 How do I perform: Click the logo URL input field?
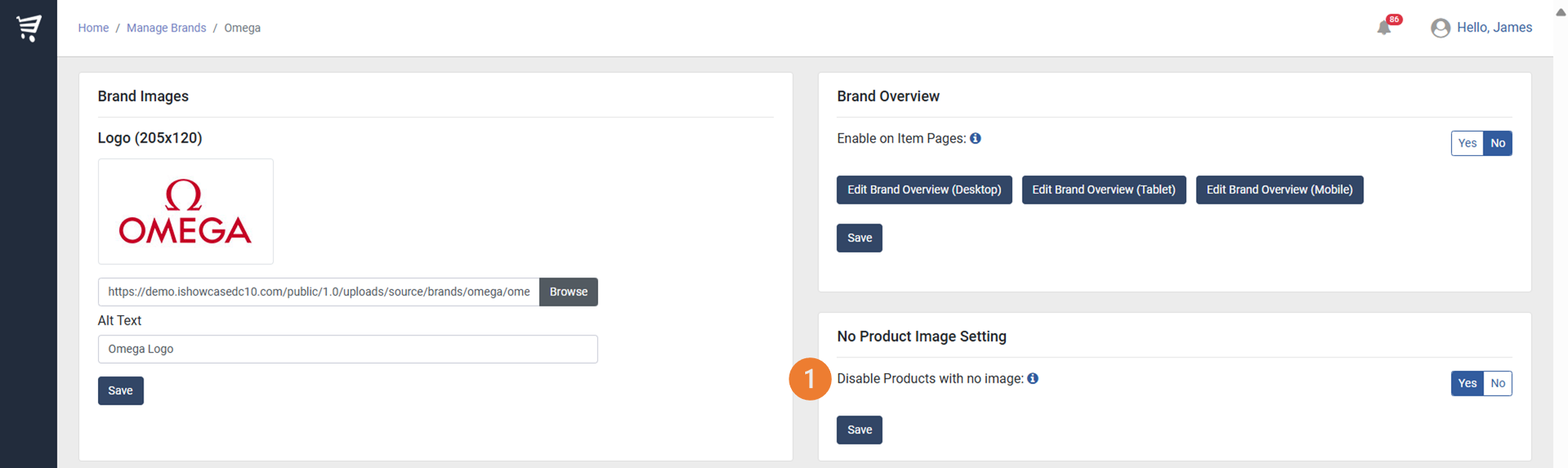pyautogui.click(x=319, y=292)
